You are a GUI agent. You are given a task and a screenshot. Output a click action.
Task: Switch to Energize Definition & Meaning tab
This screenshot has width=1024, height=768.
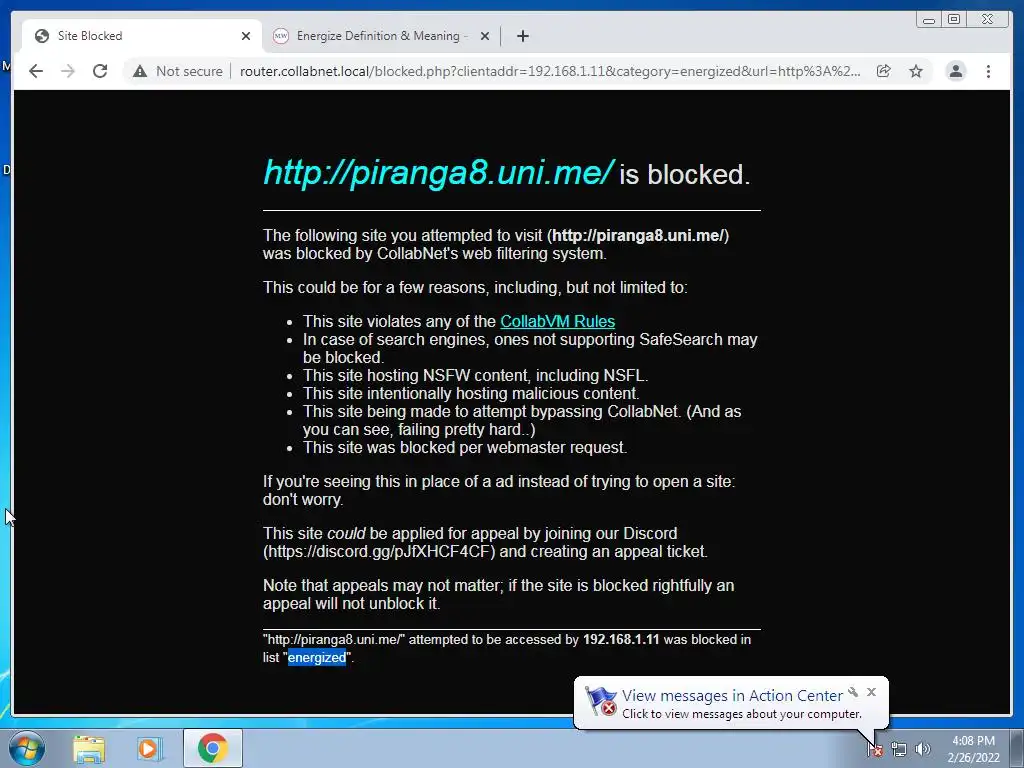381,36
